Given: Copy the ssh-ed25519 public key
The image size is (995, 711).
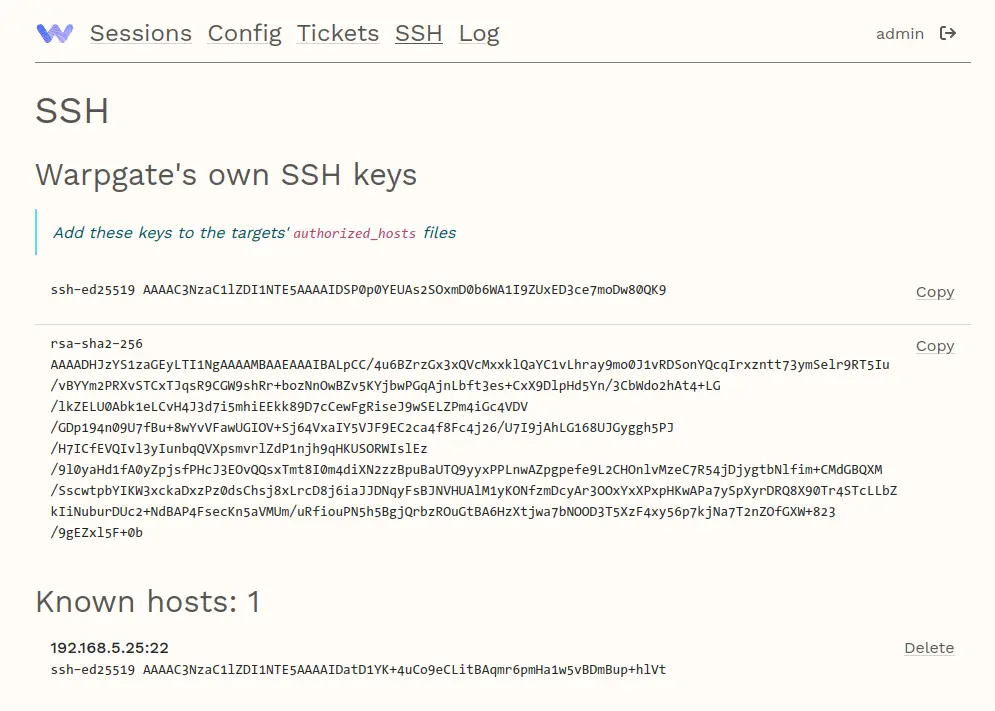Looking at the screenshot, I should click(934, 292).
